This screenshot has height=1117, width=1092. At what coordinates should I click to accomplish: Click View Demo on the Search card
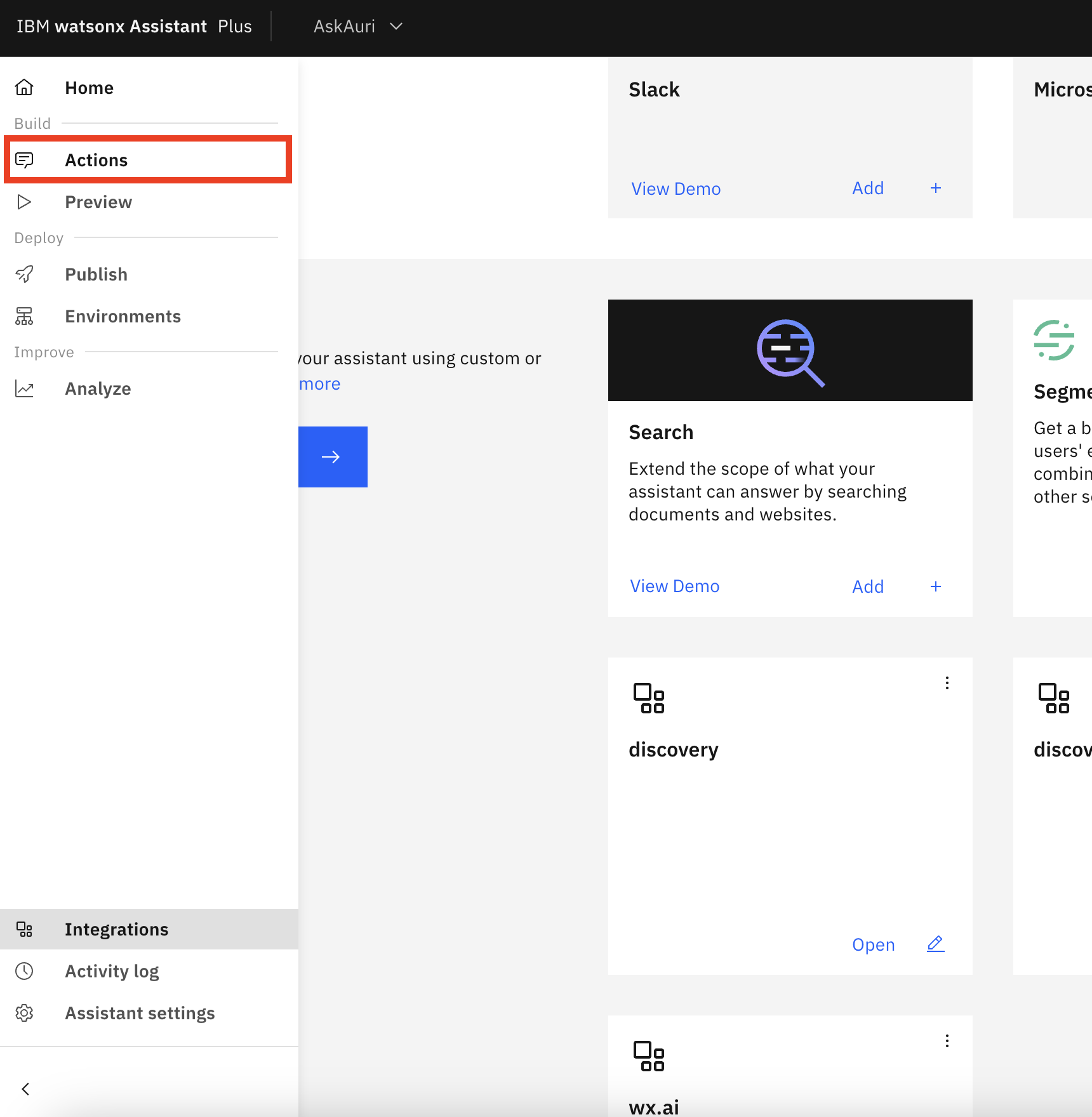674,586
